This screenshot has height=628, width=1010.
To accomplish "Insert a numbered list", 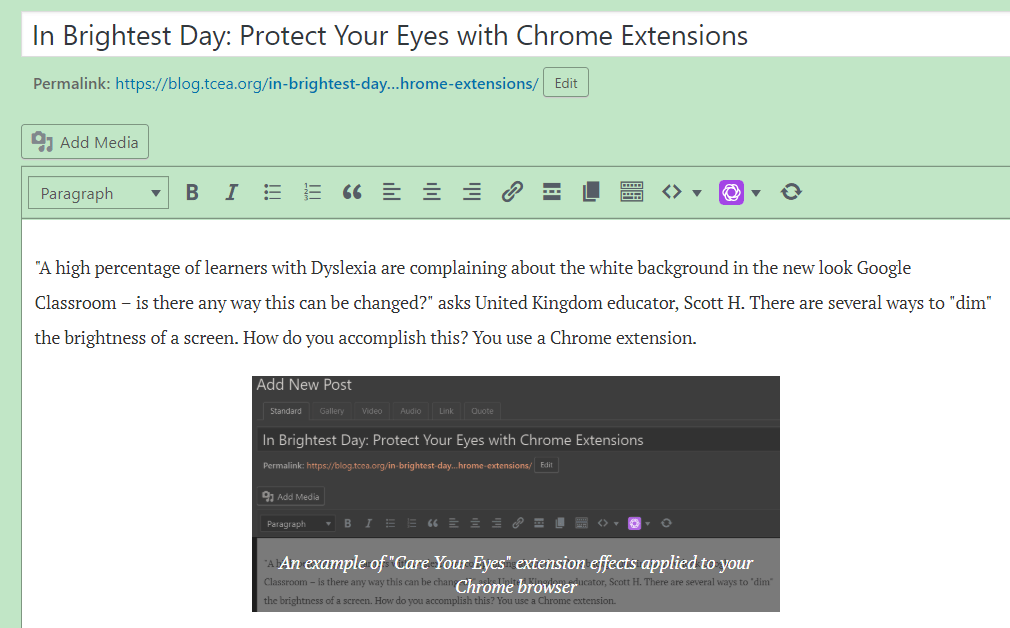I will (312, 192).
